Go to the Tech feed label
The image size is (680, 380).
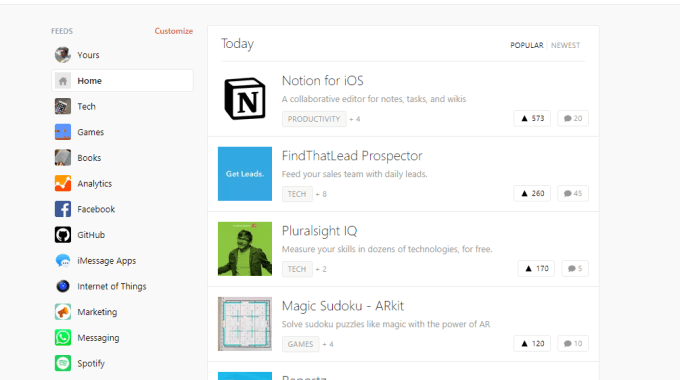tap(86, 106)
